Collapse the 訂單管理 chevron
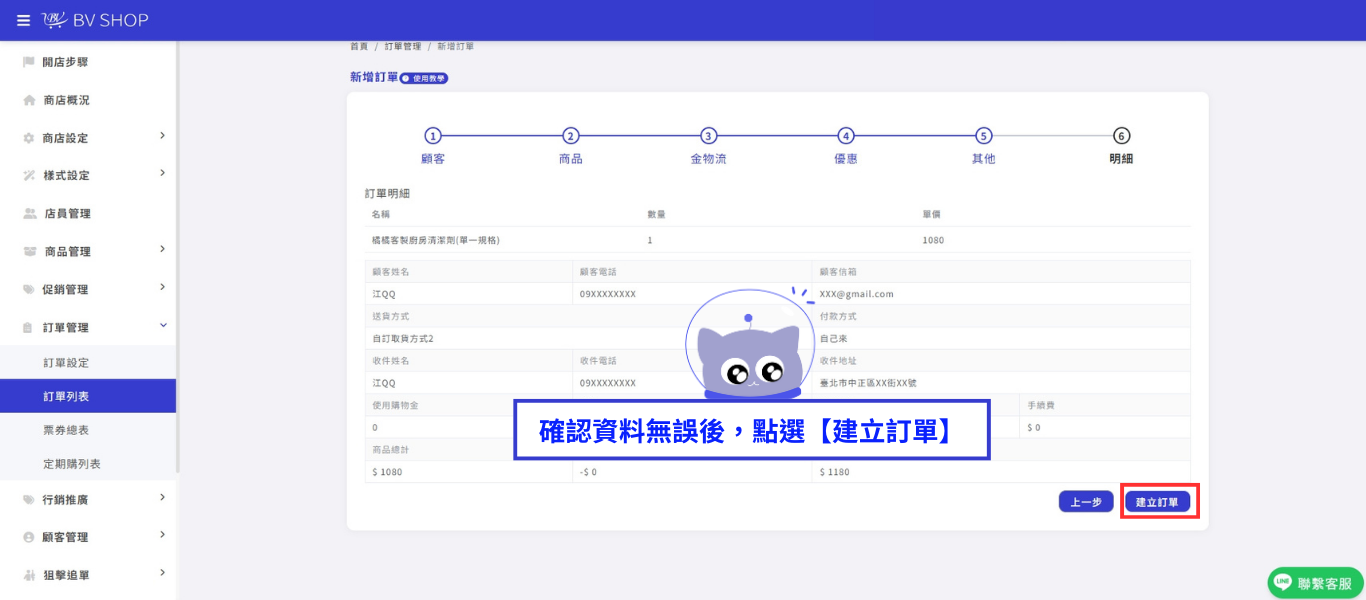This screenshot has width=1366, height=600. point(163,325)
